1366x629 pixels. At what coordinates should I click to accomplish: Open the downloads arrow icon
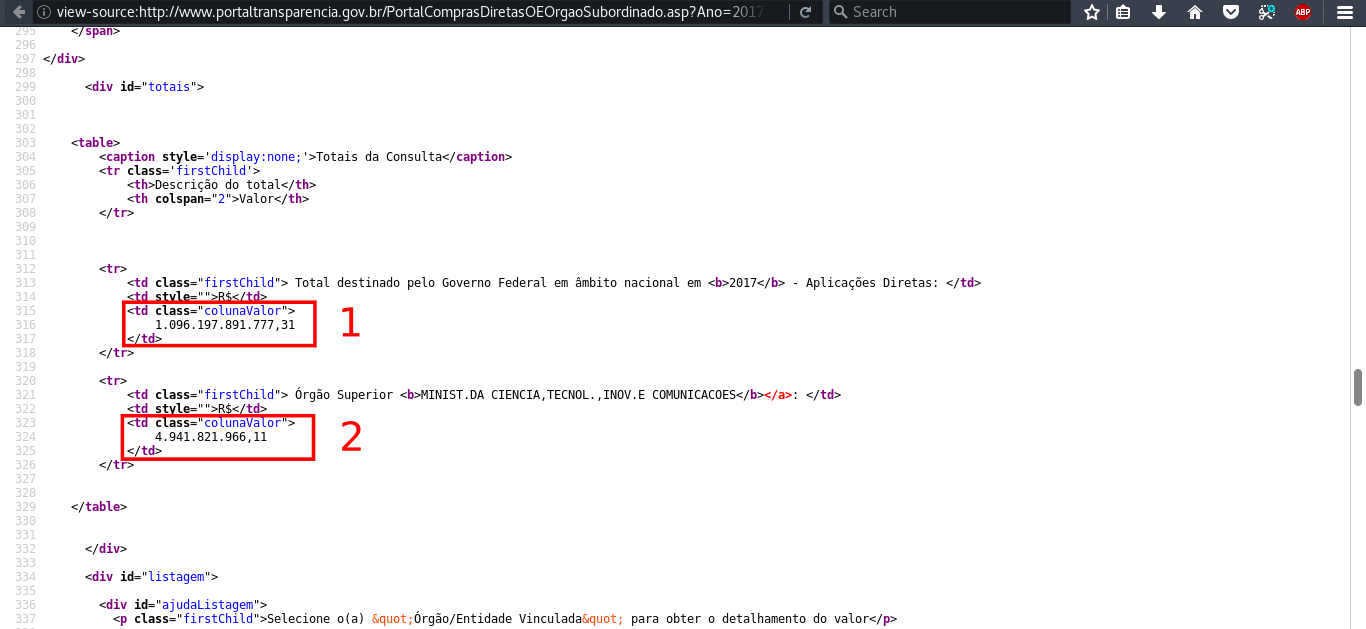(1158, 12)
